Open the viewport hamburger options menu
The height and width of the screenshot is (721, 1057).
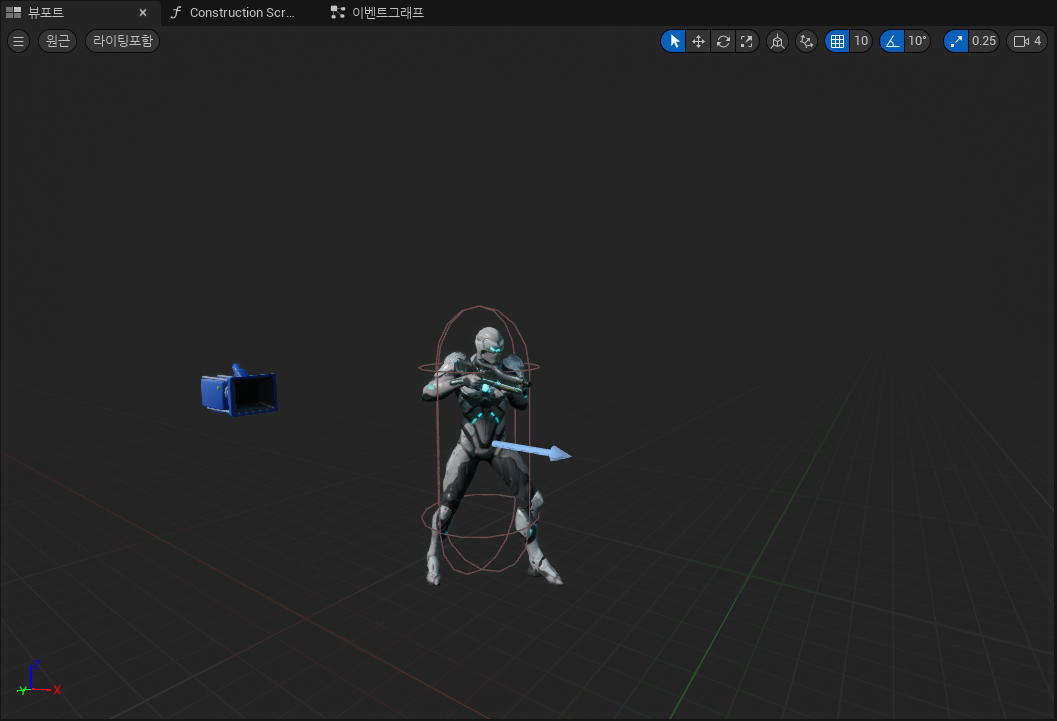pyautogui.click(x=18, y=41)
